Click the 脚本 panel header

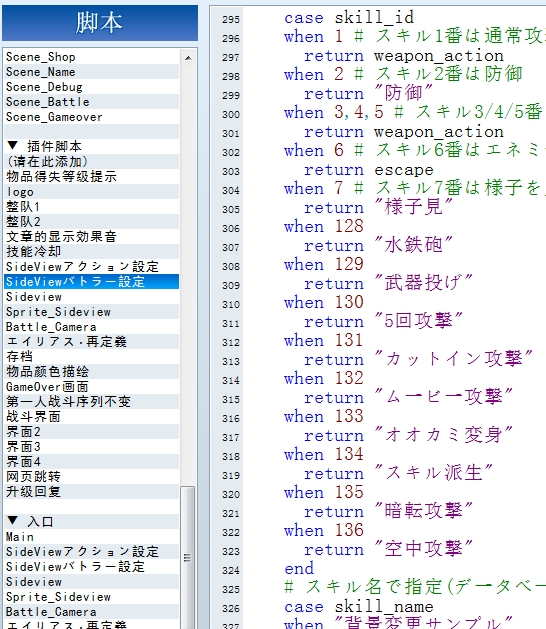[100, 22]
